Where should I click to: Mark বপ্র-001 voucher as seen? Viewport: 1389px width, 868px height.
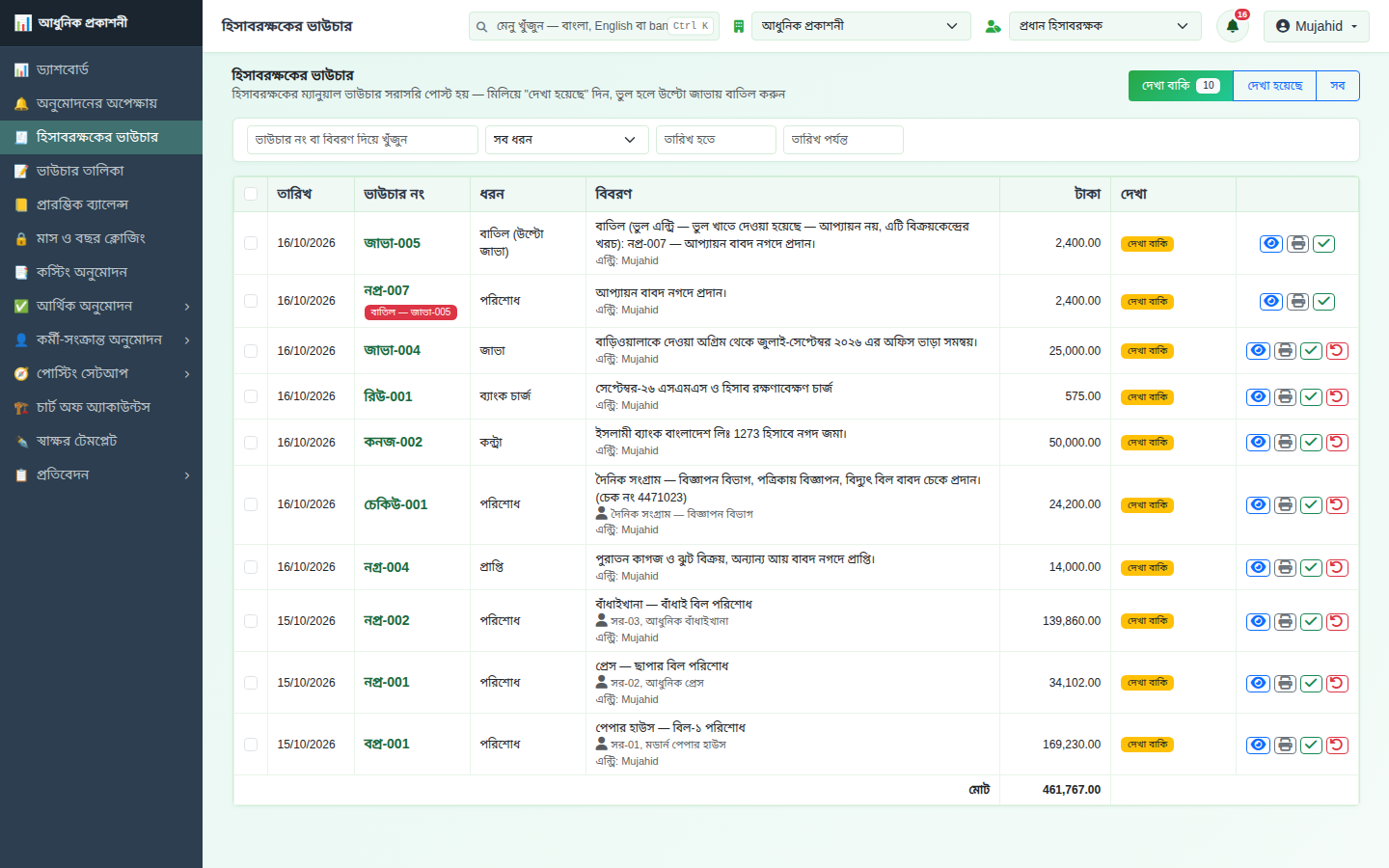1311,745
